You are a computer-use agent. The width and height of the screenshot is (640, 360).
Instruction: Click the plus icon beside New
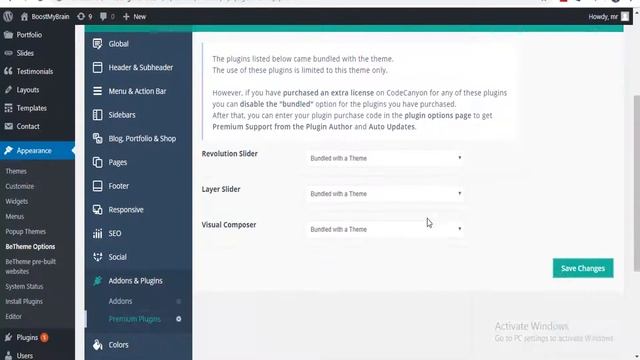126,17
